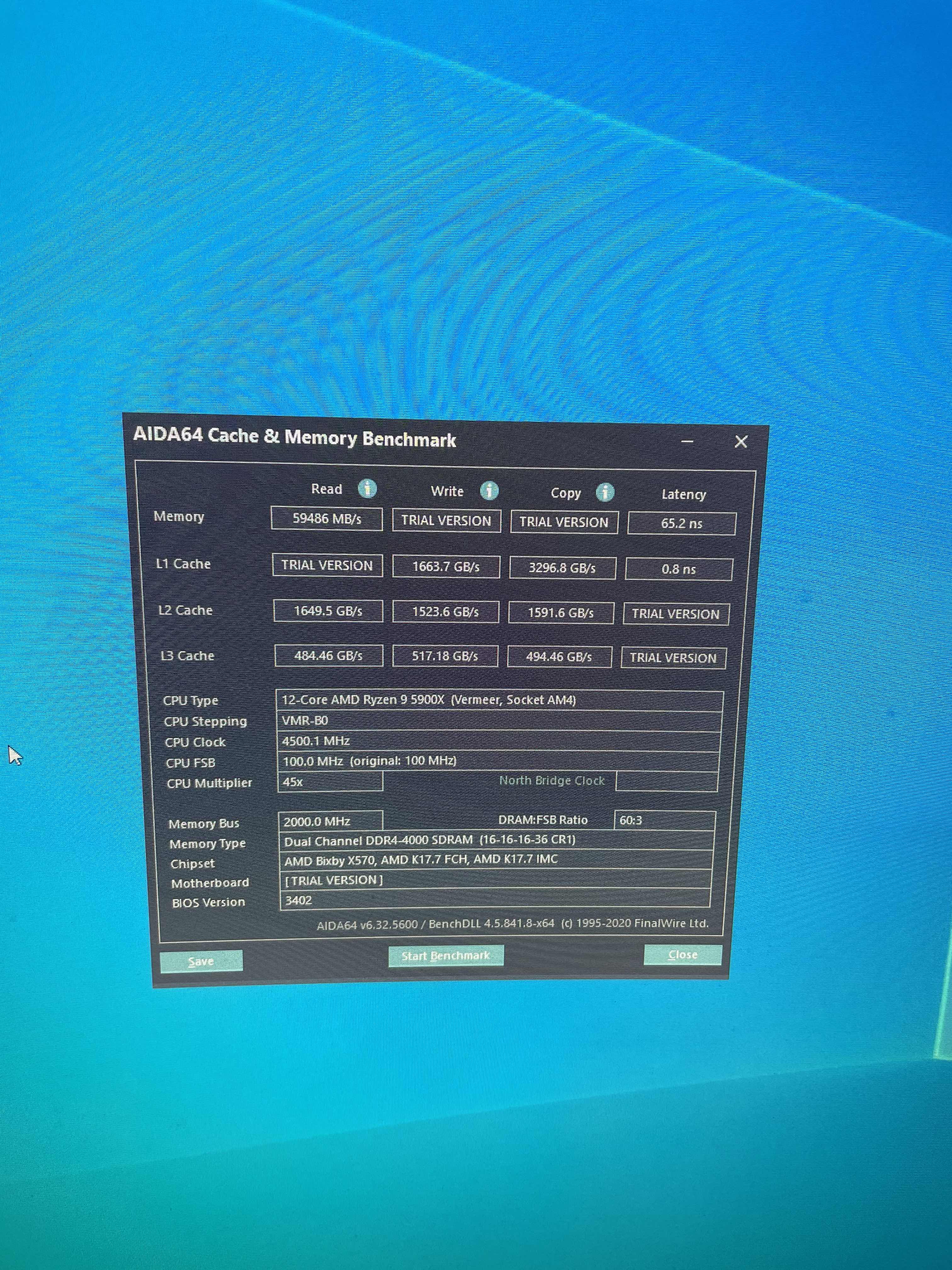Viewport: 952px width, 1270px height.
Task: Click the Read column info icon
Action: point(367,489)
